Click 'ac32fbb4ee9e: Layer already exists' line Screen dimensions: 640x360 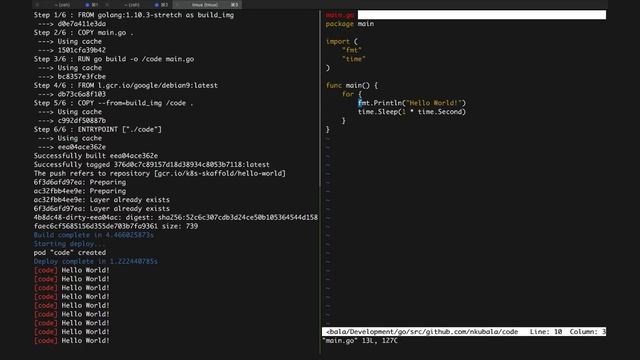(x=102, y=200)
